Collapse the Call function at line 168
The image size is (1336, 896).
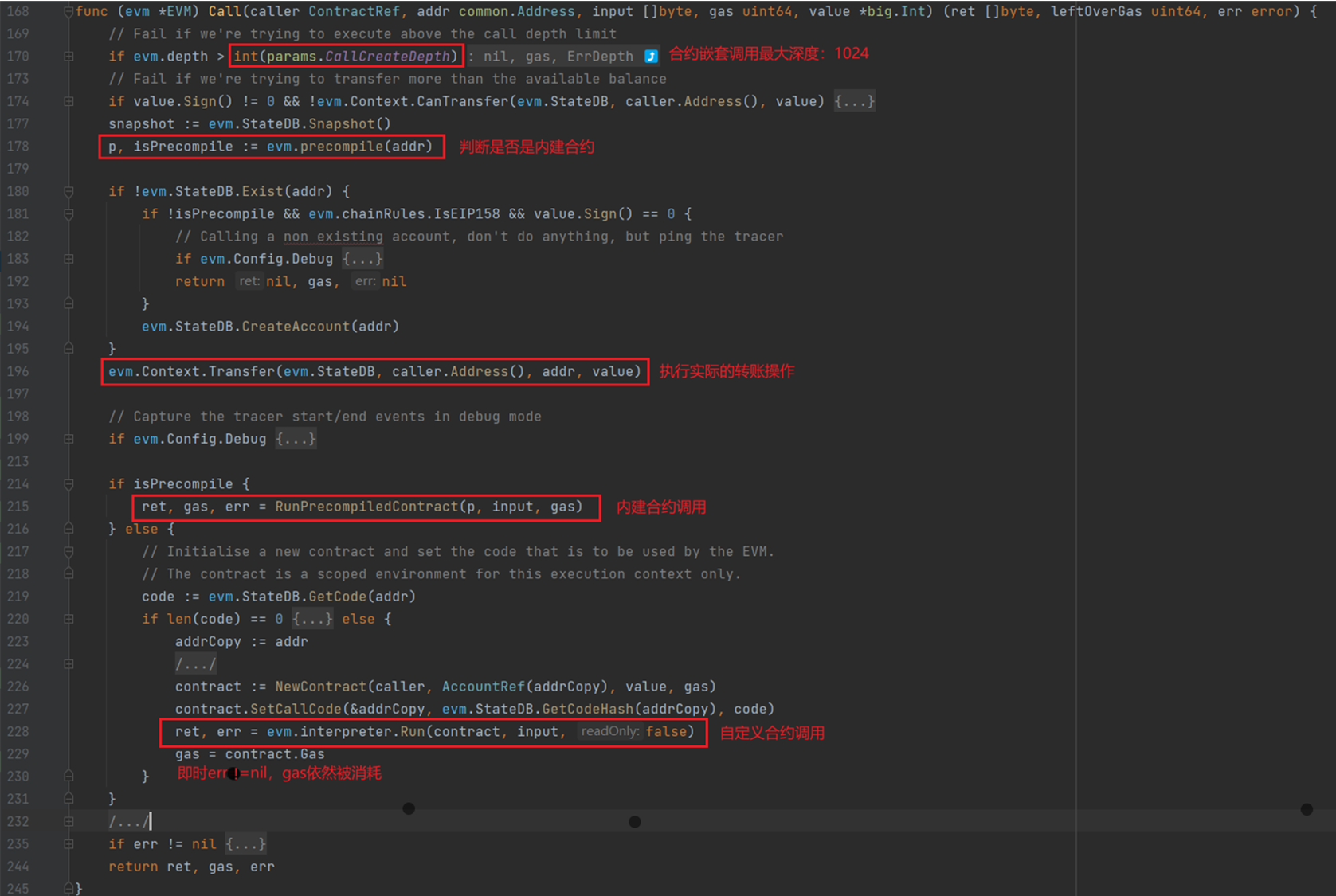coord(69,11)
